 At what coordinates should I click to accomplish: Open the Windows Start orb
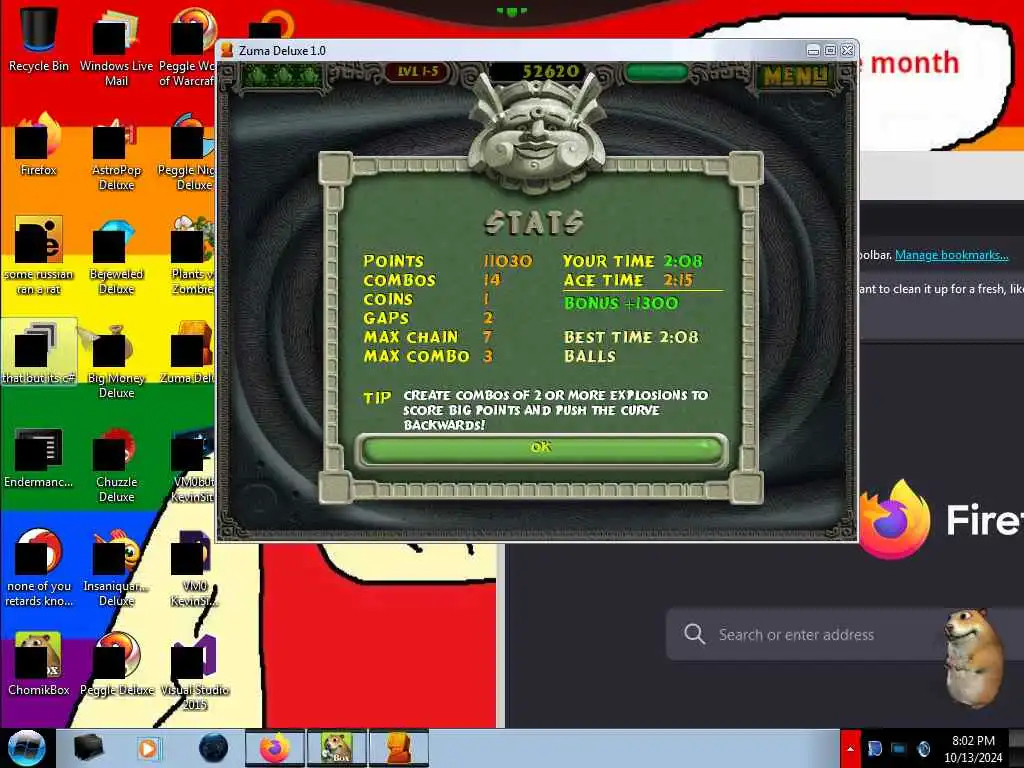[x=26, y=748]
